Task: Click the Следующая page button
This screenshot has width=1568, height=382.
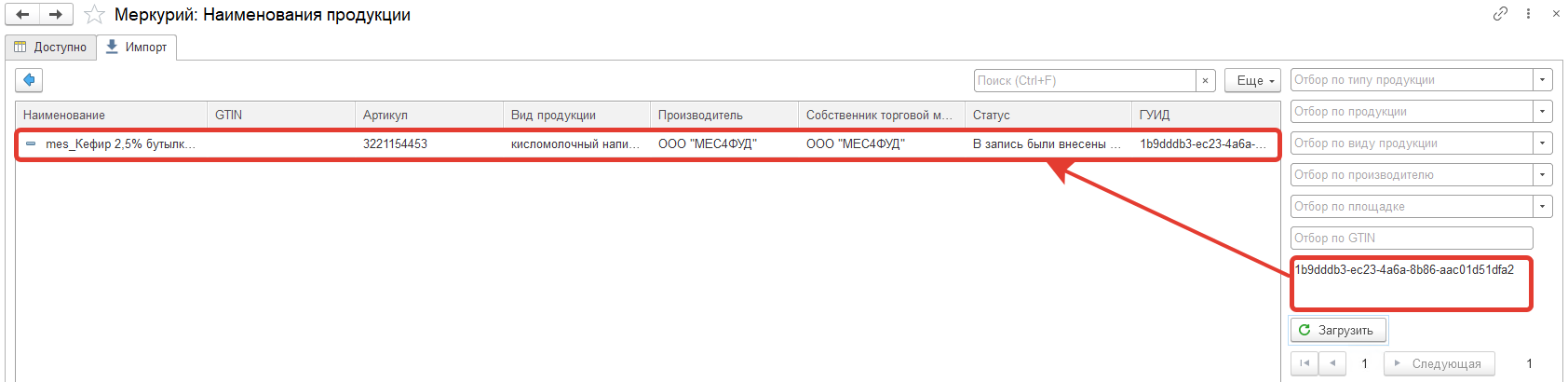Action: (1439, 363)
